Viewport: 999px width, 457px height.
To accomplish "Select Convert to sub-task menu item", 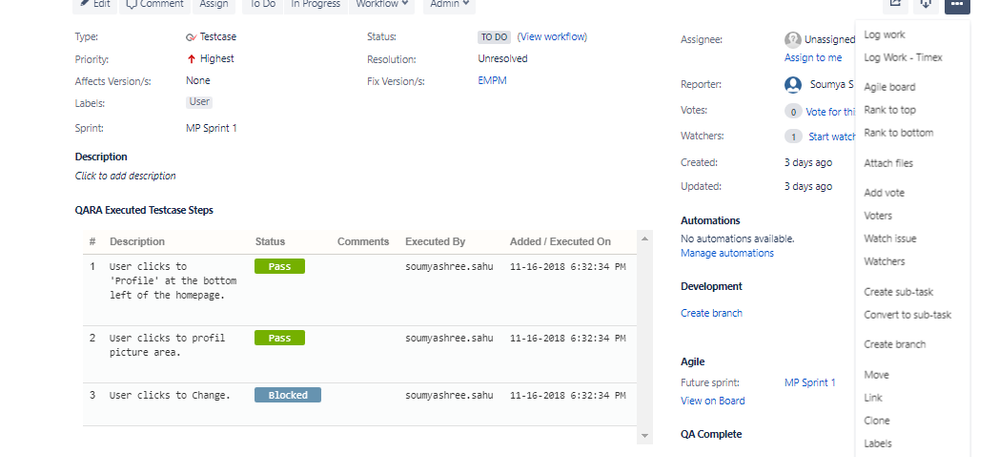I will coord(907,315).
